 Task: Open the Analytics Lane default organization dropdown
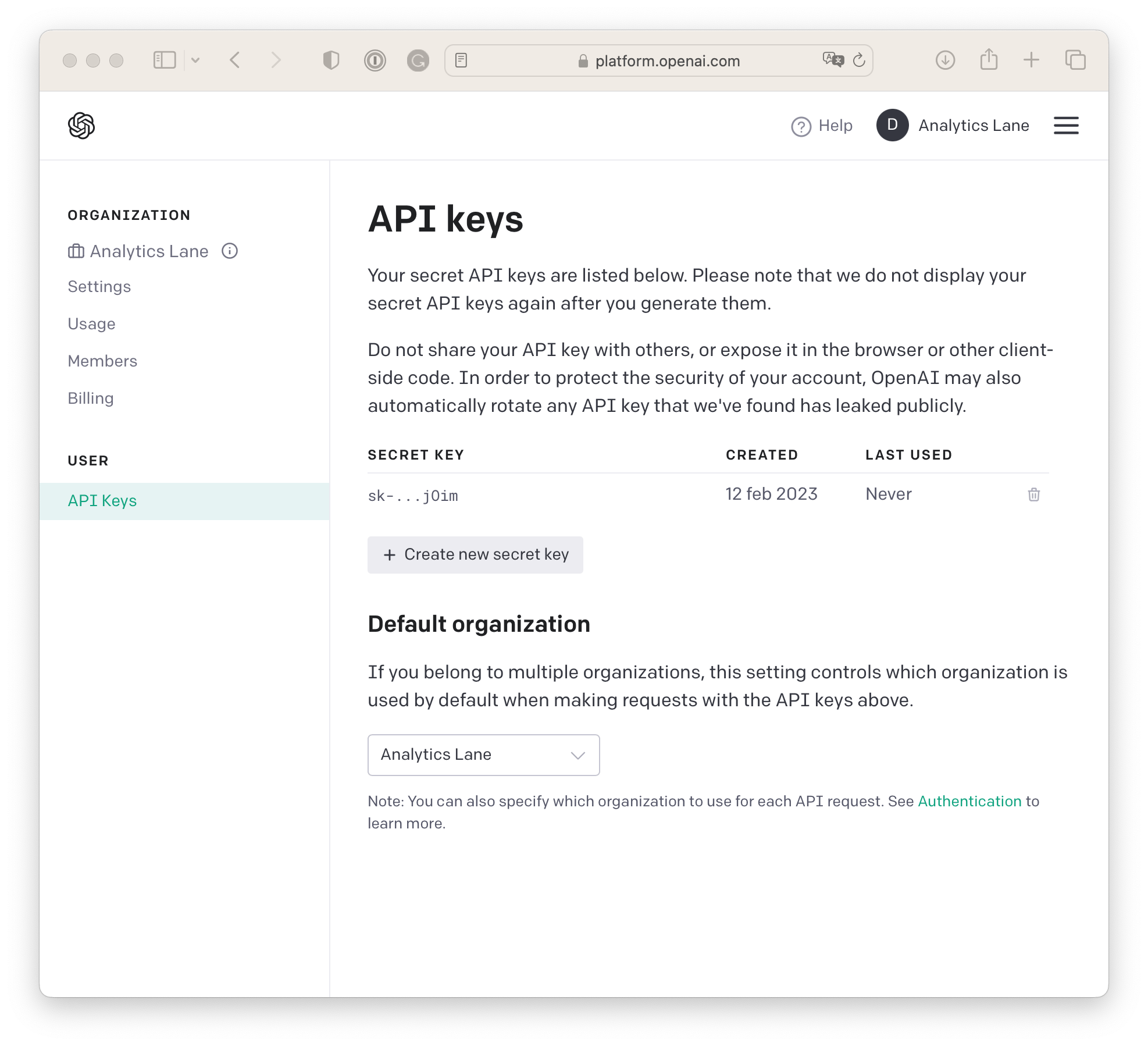[483, 755]
